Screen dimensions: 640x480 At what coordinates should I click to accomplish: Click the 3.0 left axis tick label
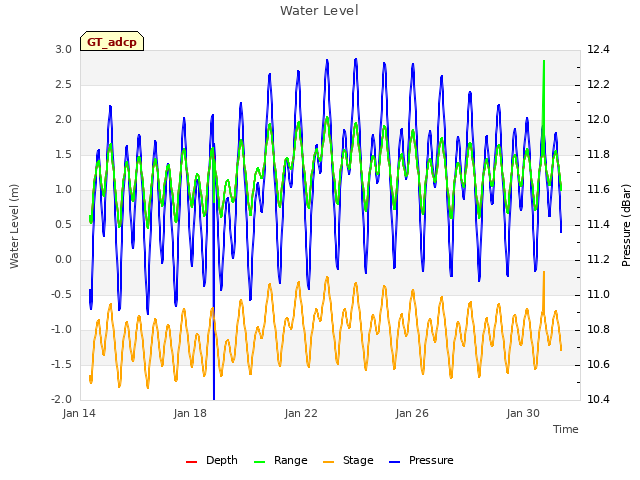coord(64,49)
